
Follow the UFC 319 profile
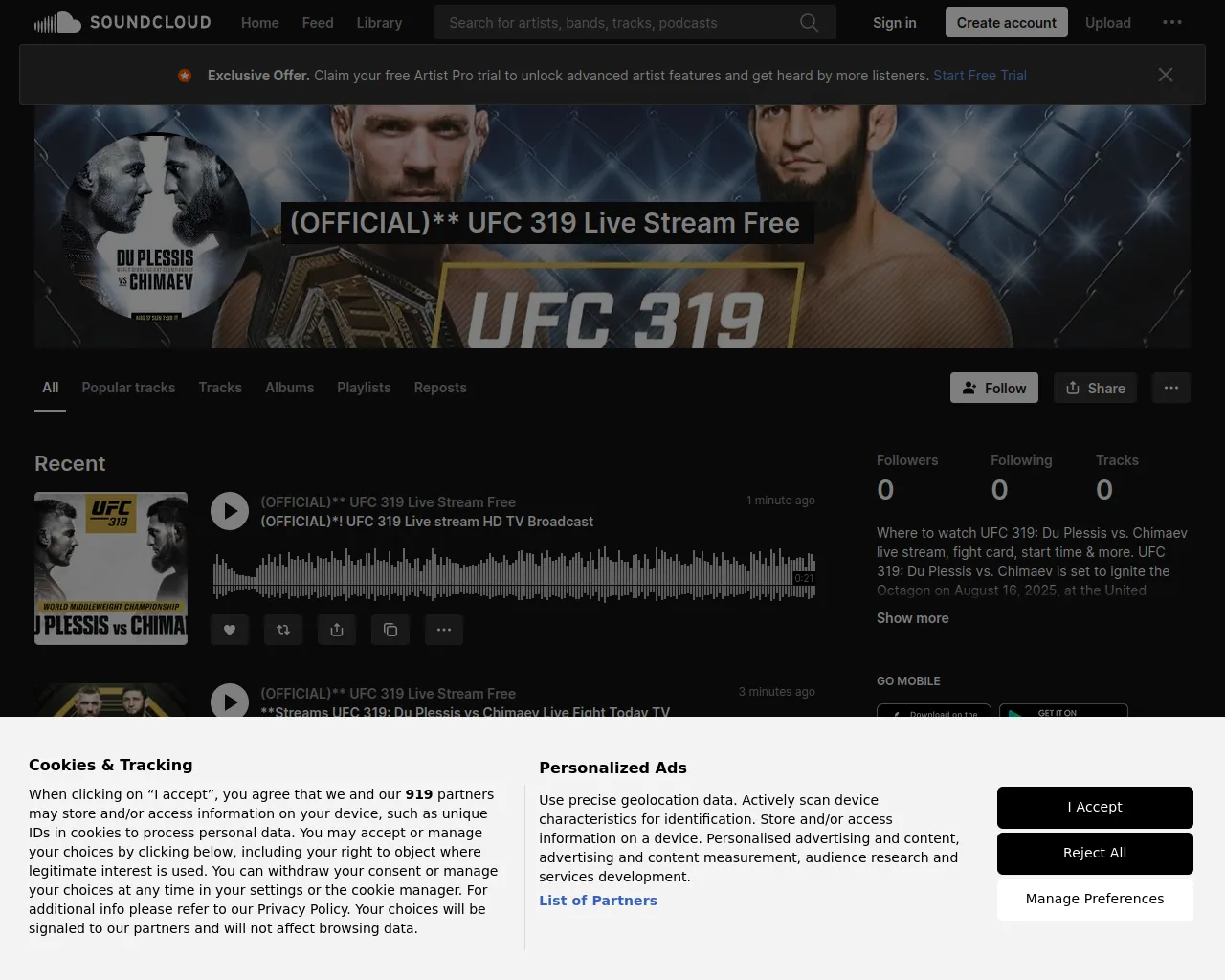pyautogui.click(x=994, y=388)
